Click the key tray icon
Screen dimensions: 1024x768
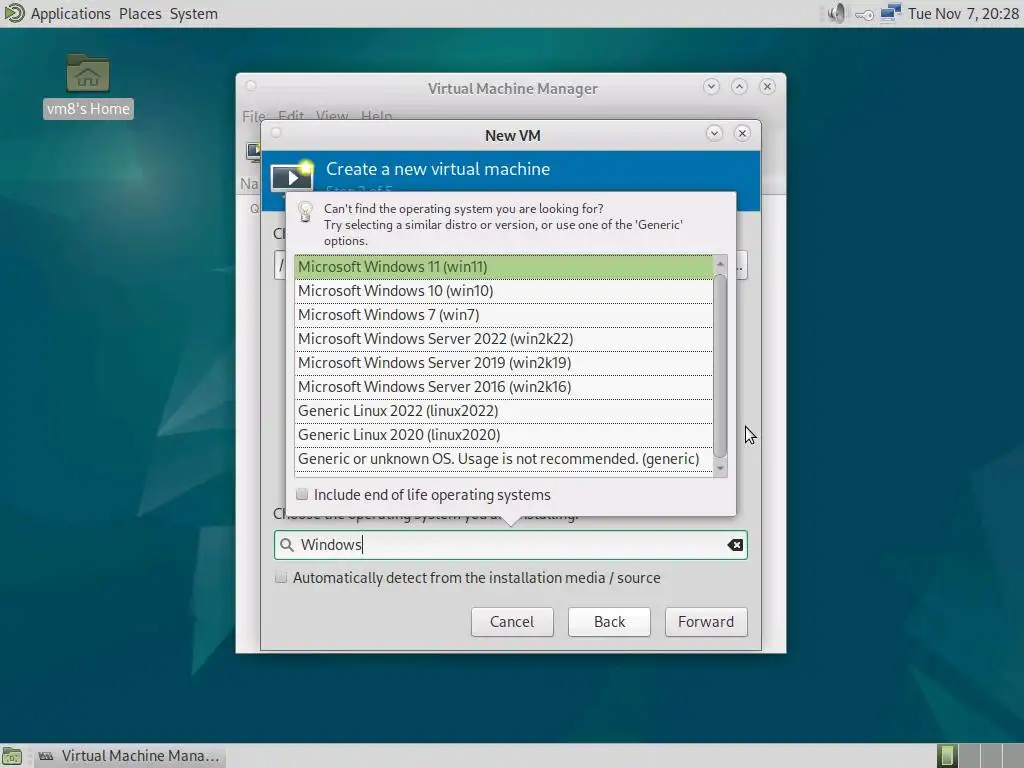(864, 14)
